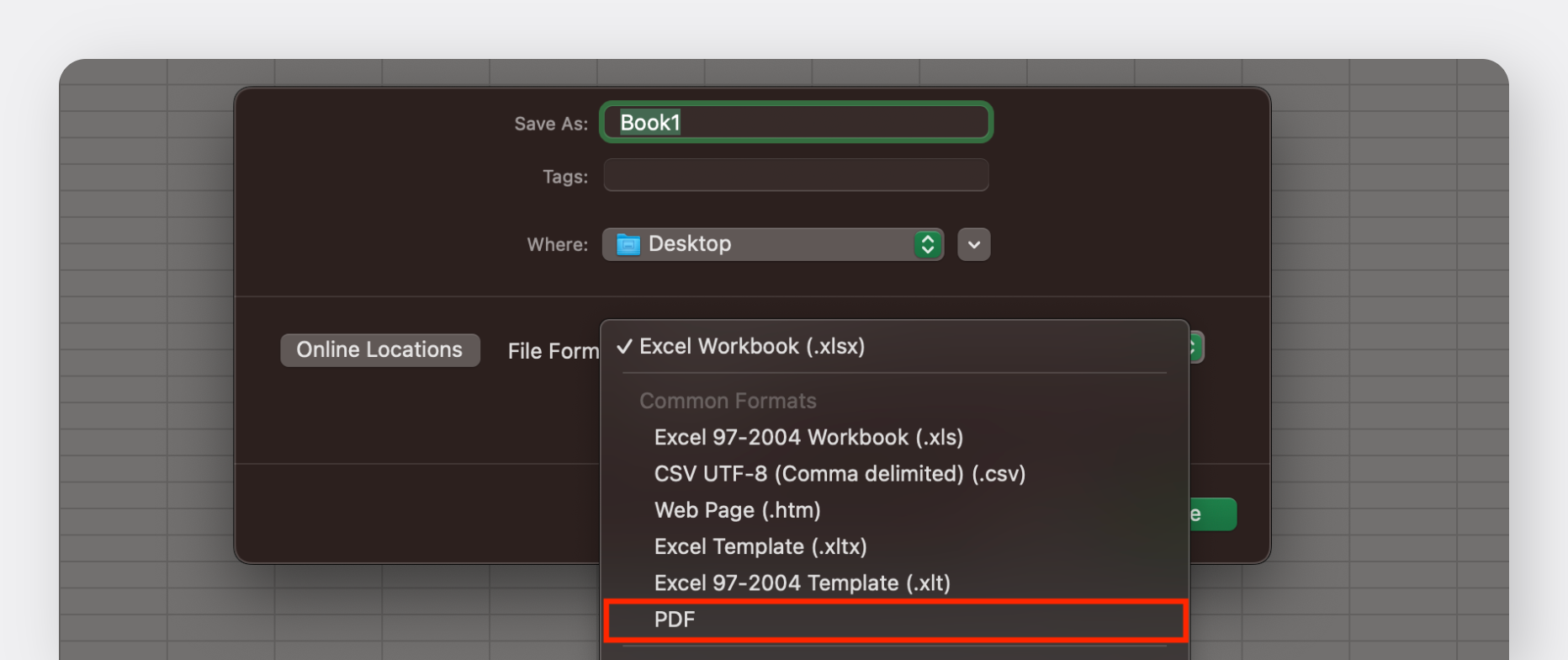Click the green up-down arrows beside Desktop
The width and height of the screenshot is (1568, 660).
point(927,244)
